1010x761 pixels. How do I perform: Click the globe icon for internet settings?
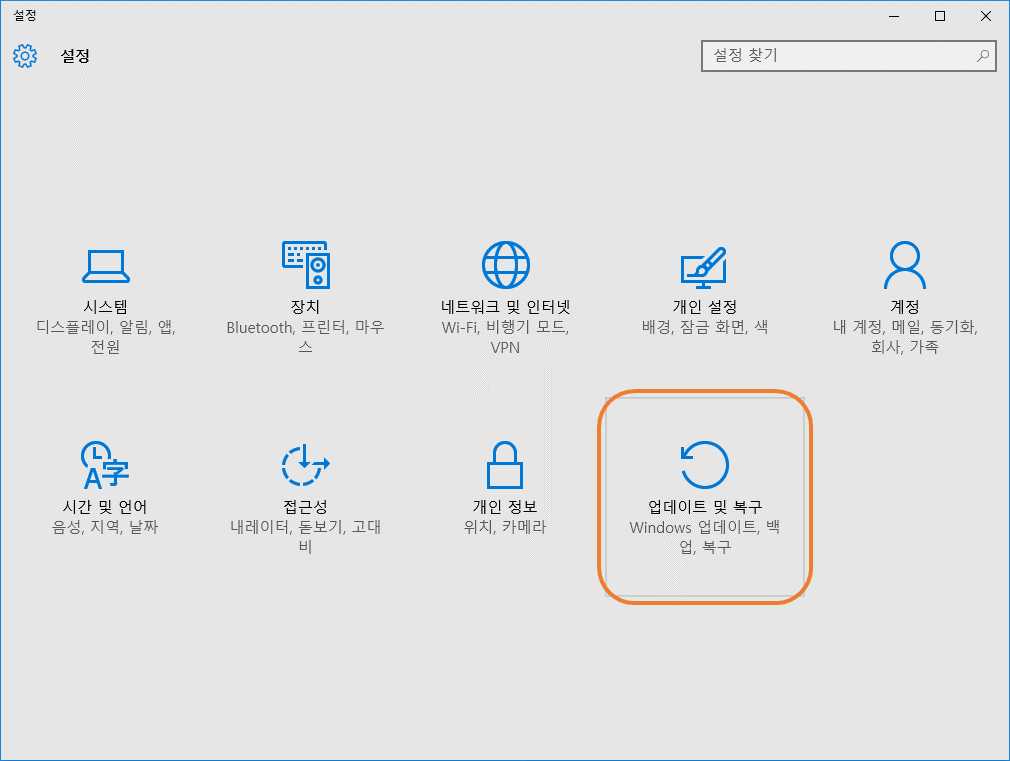pyautogui.click(x=505, y=264)
